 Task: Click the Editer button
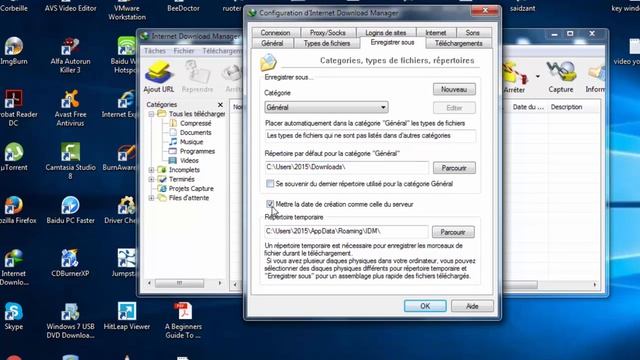[x=454, y=108]
